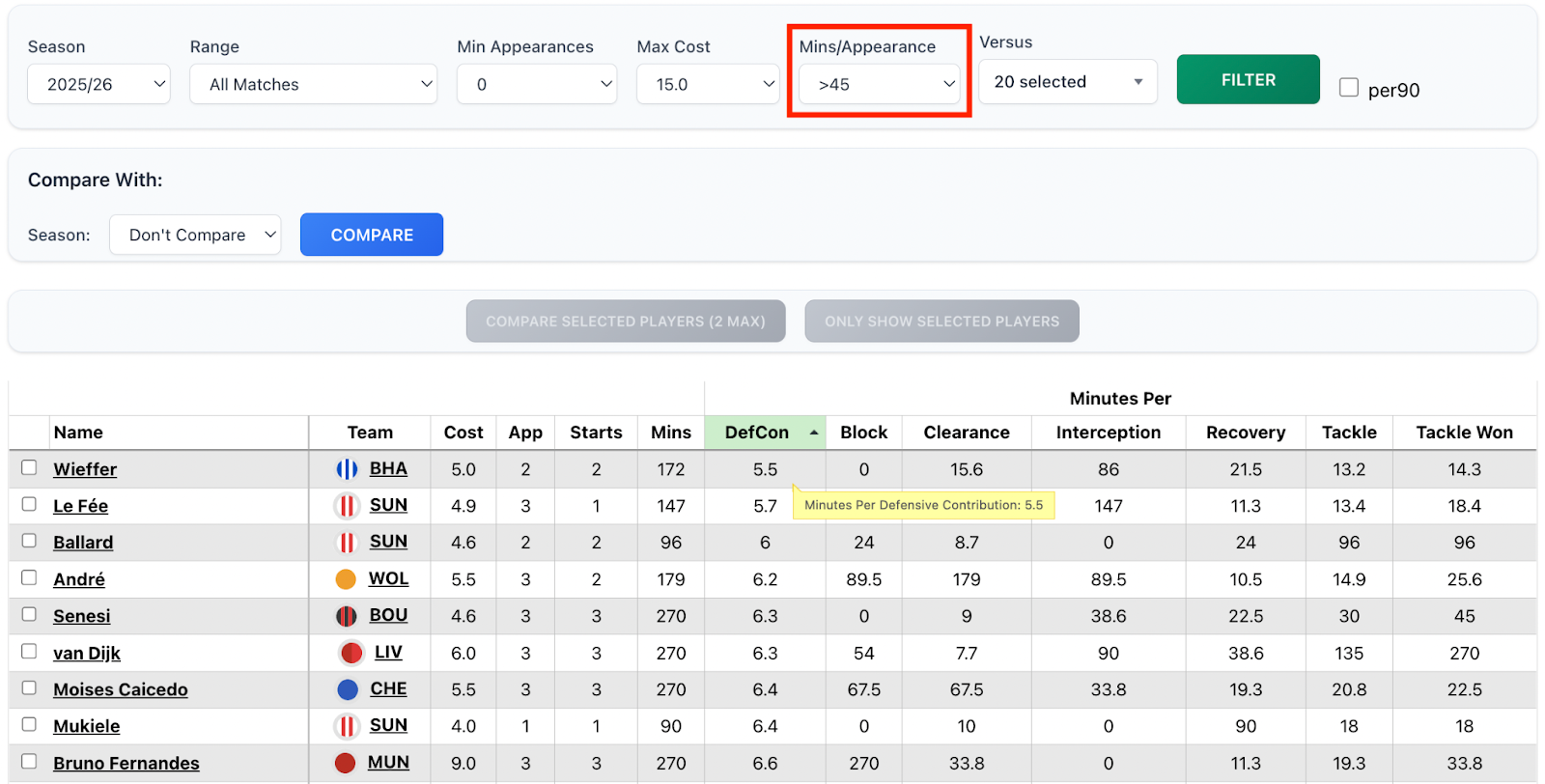
Task: Sort table by Tackle Won header
Action: coord(1464,433)
